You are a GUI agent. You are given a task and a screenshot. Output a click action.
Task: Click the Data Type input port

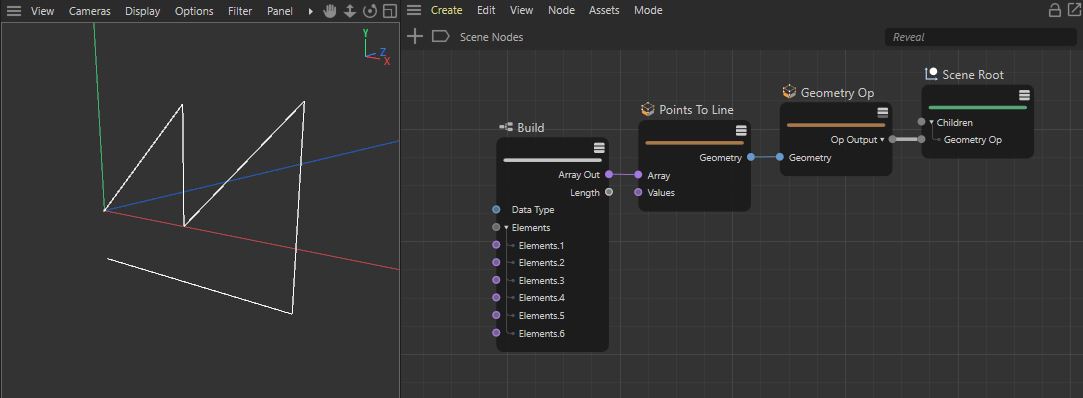tap(496, 209)
